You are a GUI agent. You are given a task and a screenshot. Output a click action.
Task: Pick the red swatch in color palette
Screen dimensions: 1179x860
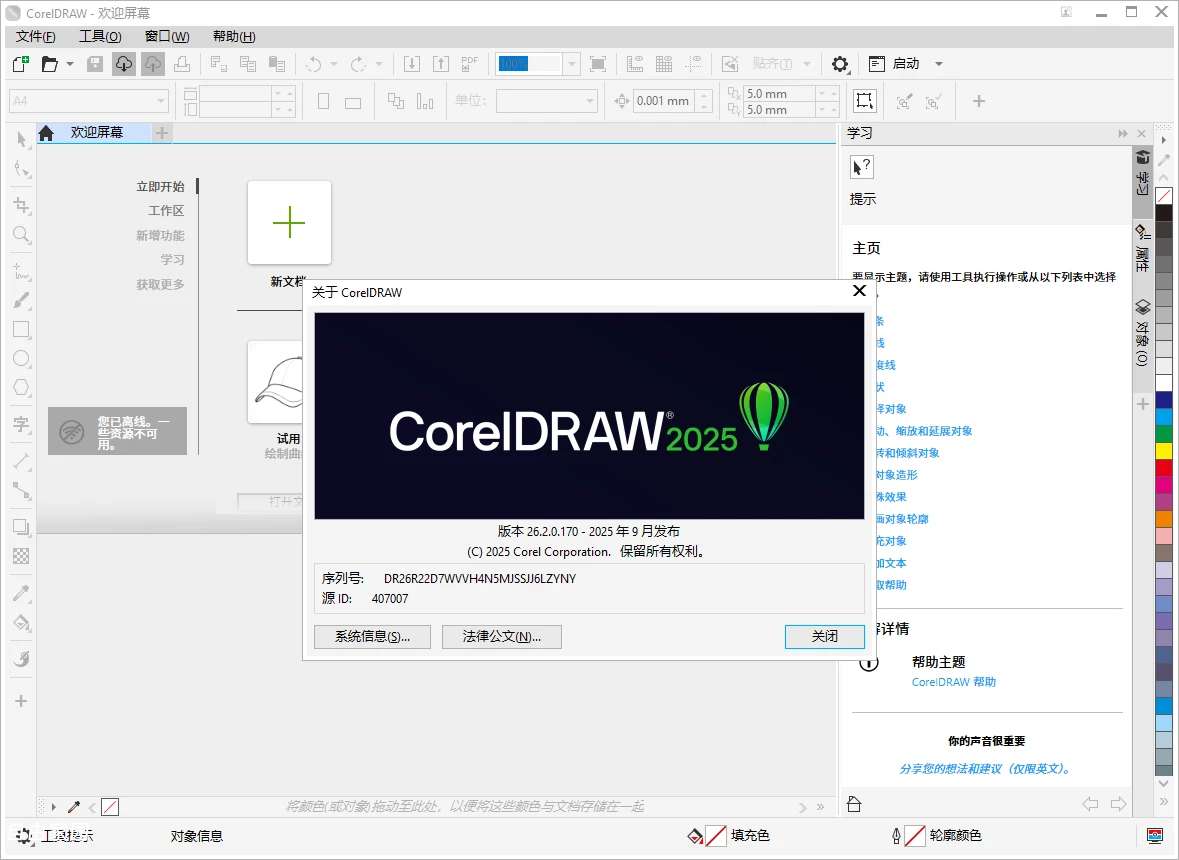point(1164,467)
